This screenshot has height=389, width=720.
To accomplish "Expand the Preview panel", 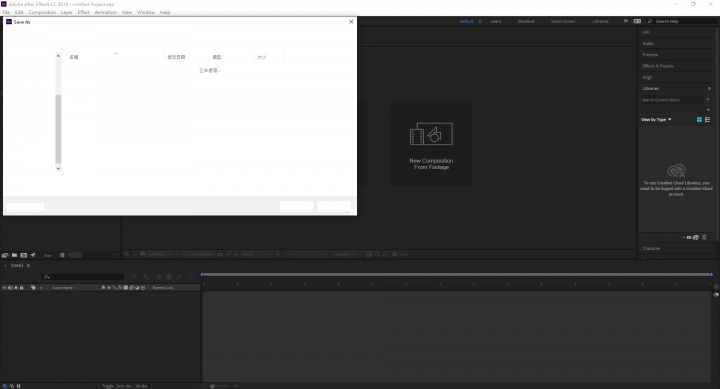I will [650, 55].
